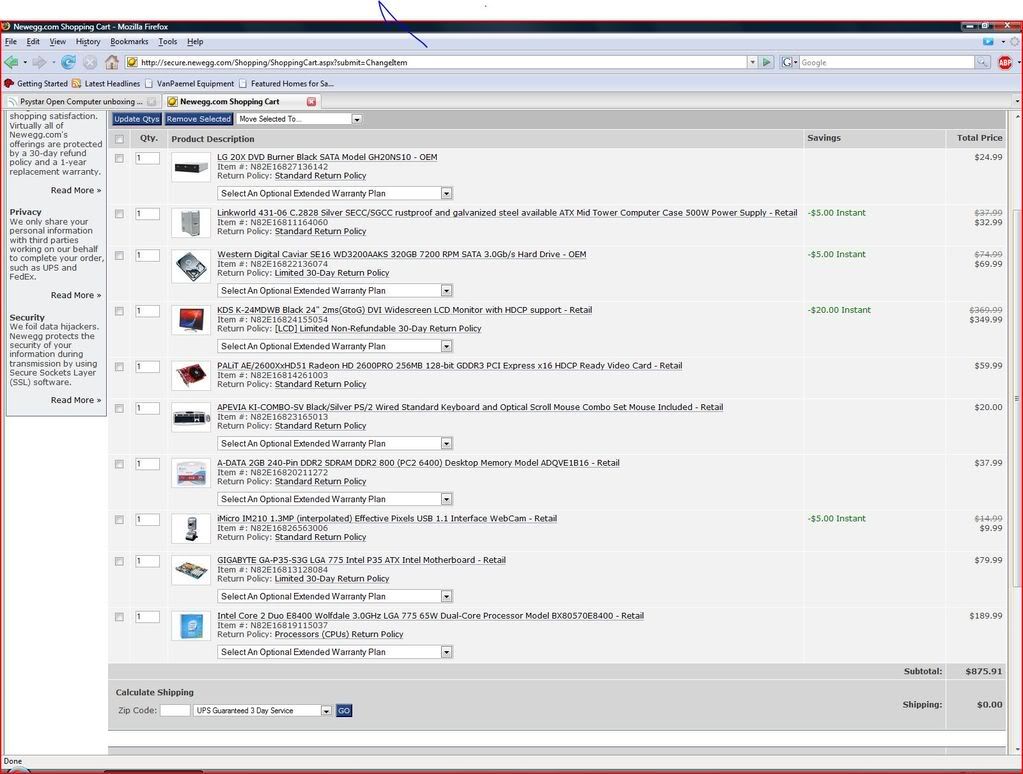Image resolution: width=1023 pixels, height=774 pixels.
Task: Click Read More under Privacy section
Action: click(x=76, y=295)
